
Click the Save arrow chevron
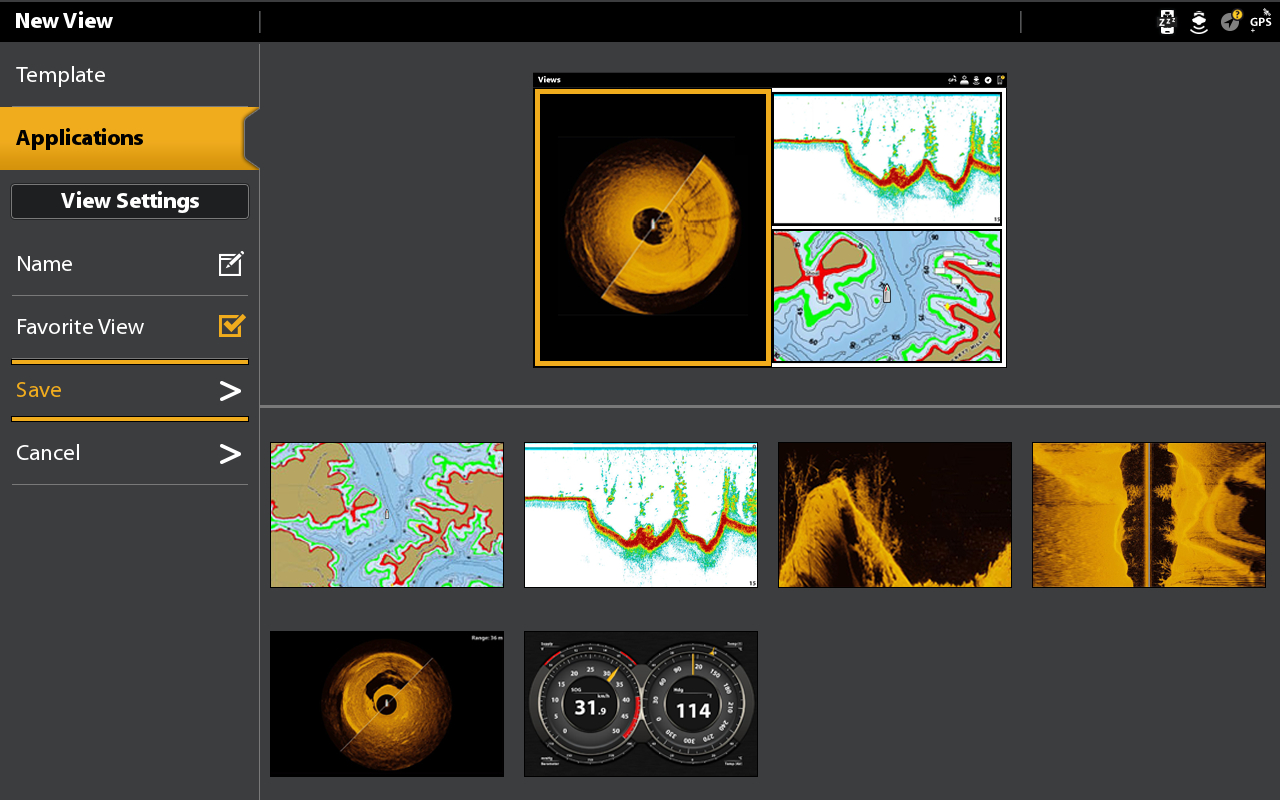[231, 391]
